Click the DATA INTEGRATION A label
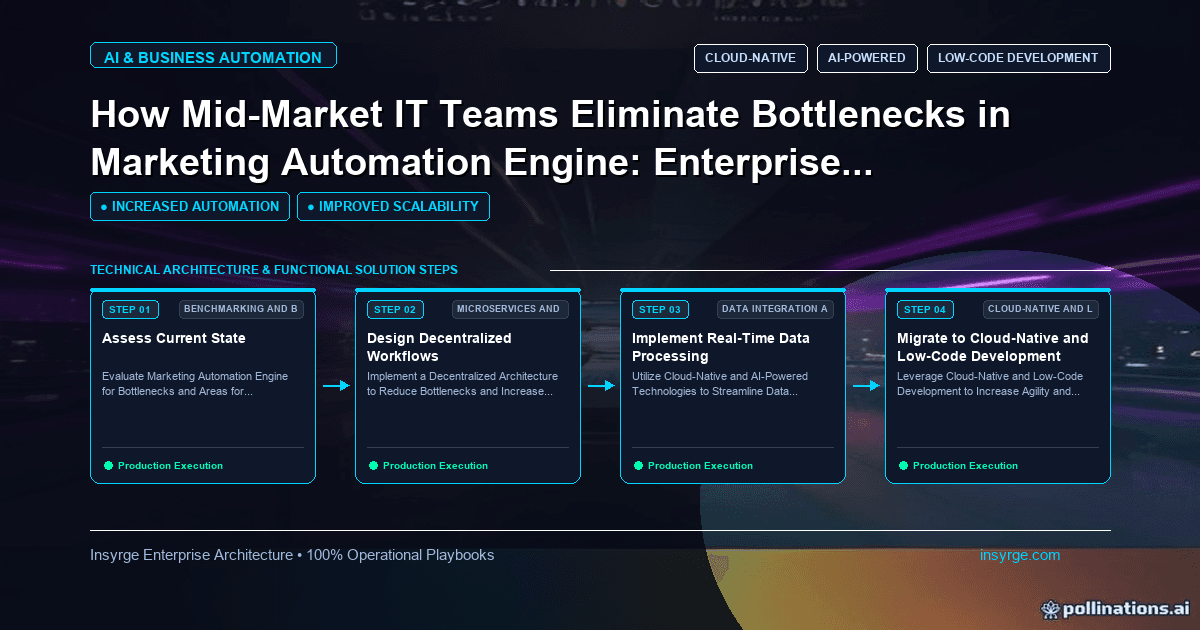Screen dimensions: 1200x630 tap(775, 309)
